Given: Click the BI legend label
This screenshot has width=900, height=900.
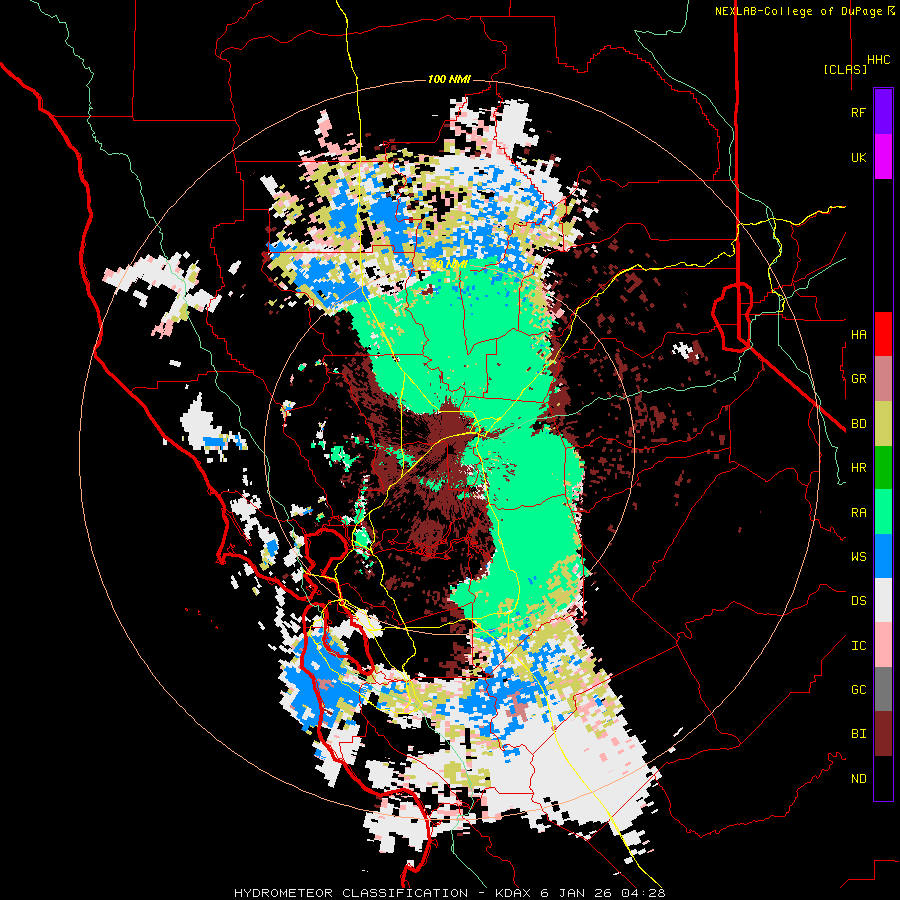Looking at the screenshot, I should click(x=858, y=734).
